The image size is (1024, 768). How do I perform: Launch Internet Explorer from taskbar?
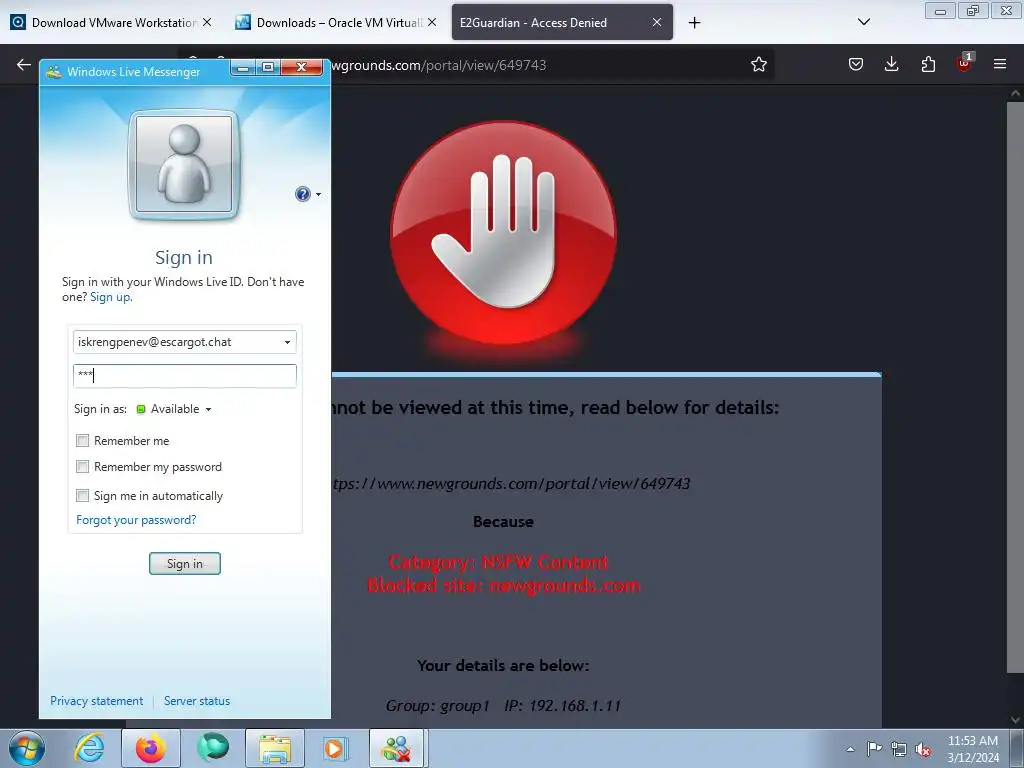pyautogui.click(x=89, y=748)
